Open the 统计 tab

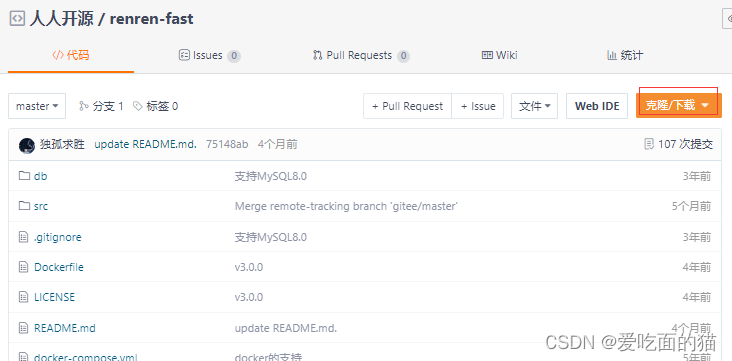pos(625,56)
